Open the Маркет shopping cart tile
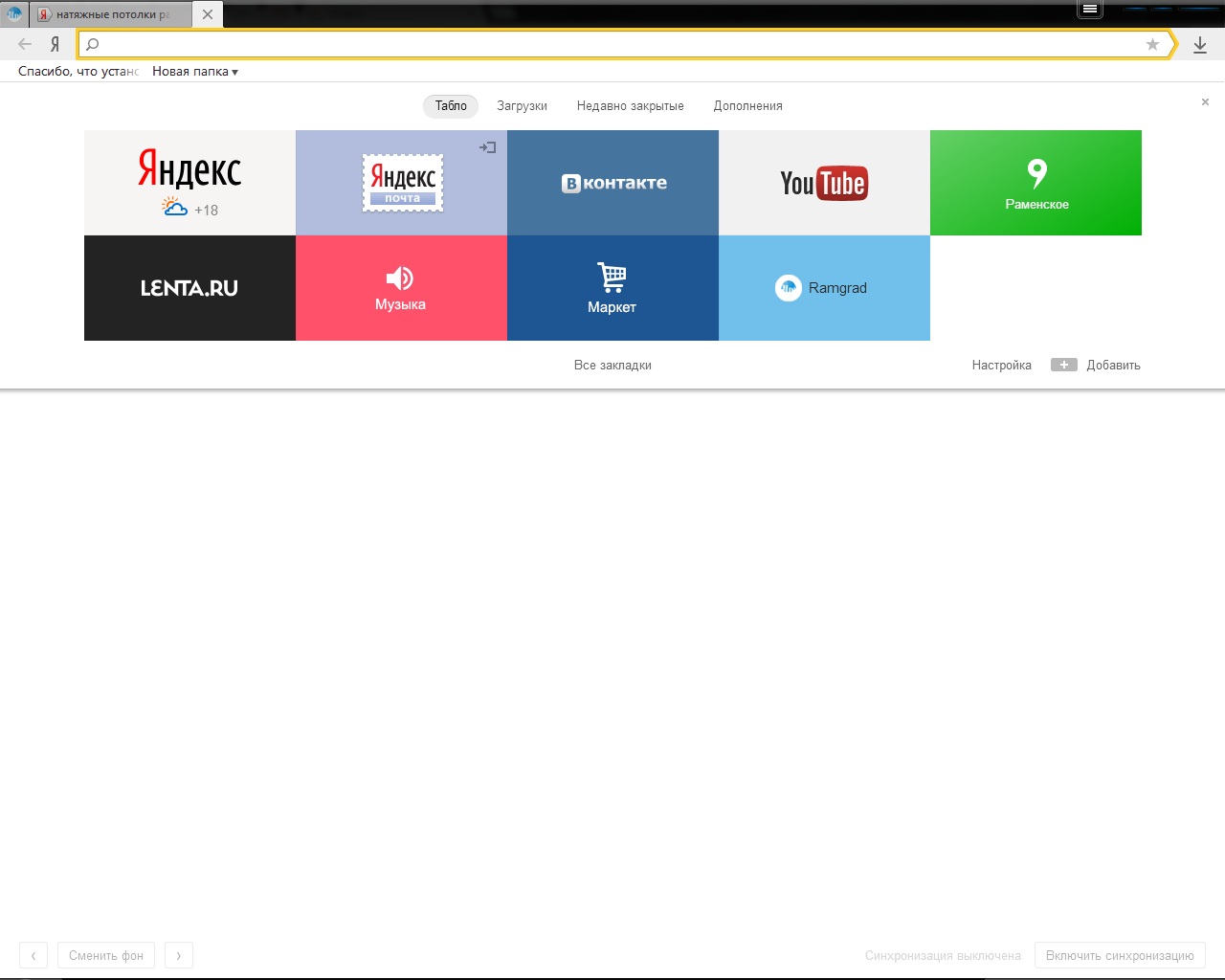Image resolution: width=1225 pixels, height=980 pixels. click(612, 288)
